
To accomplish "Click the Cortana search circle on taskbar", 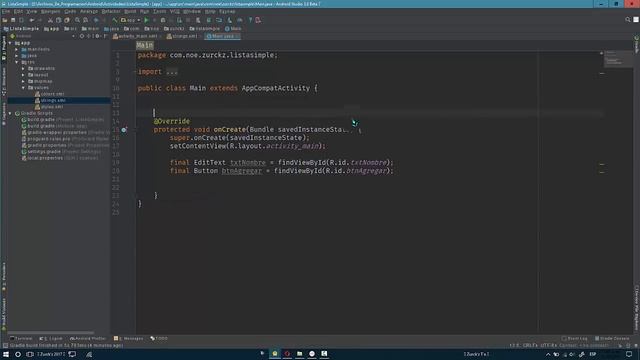I will 18,354.
